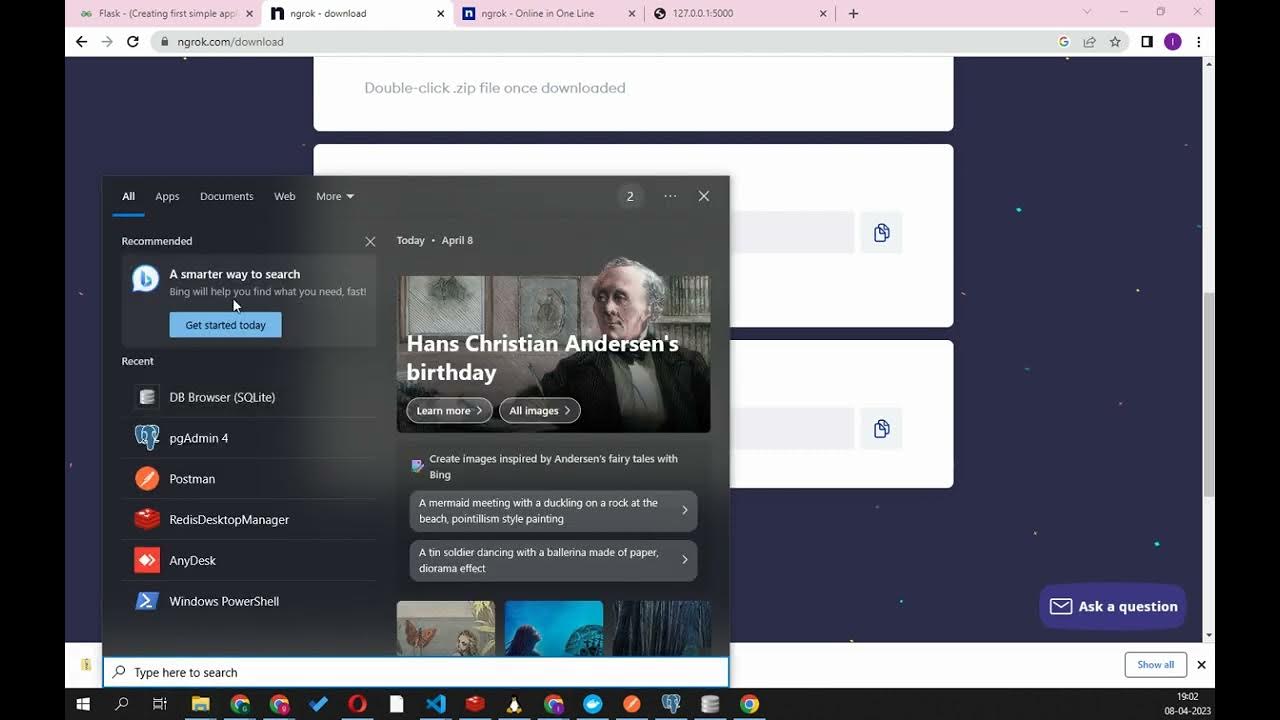The width and height of the screenshot is (1280, 720).
Task: Switch to Visual Studio Code in the taskbar
Action: click(436, 704)
